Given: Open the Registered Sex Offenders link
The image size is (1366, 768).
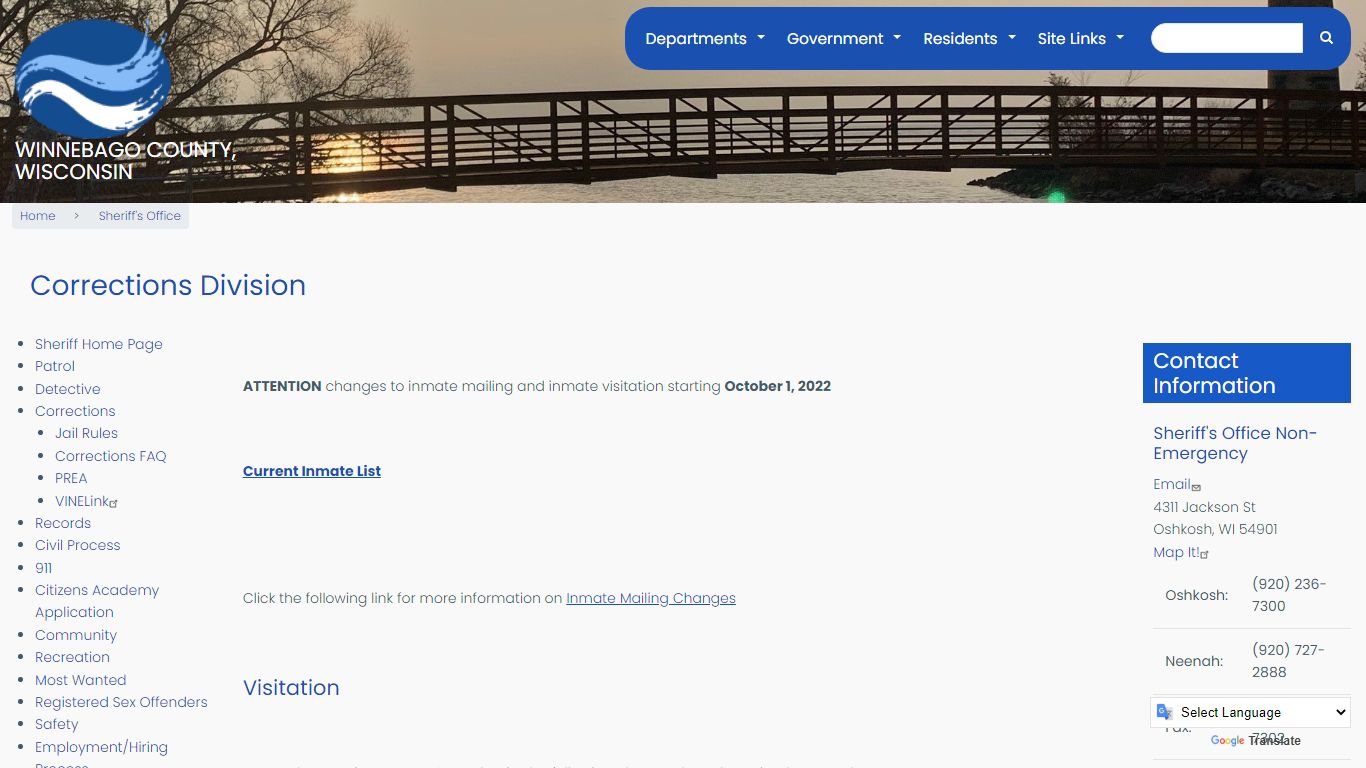Looking at the screenshot, I should click(x=121, y=702).
